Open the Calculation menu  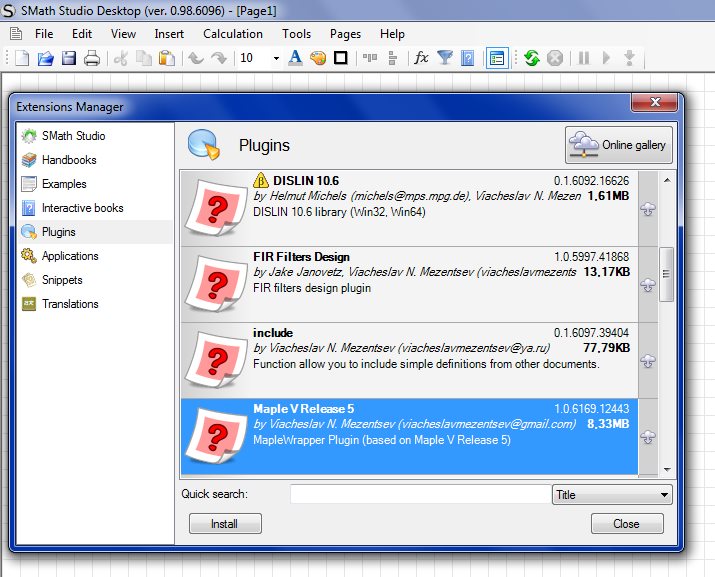click(232, 34)
